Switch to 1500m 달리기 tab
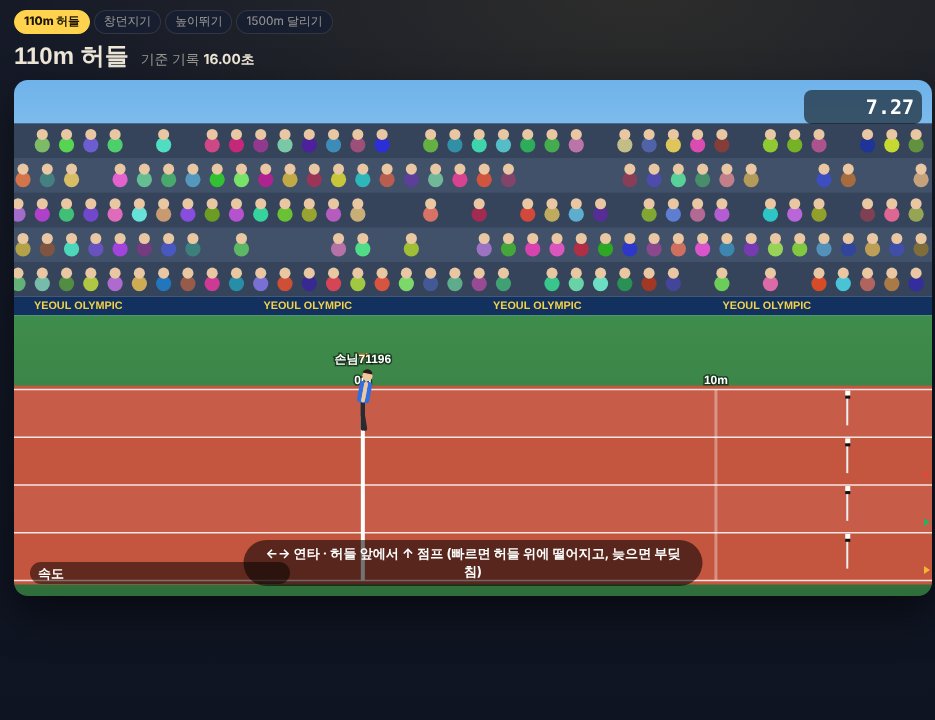The width and height of the screenshot is (935, 720). (x=284, y=21)
